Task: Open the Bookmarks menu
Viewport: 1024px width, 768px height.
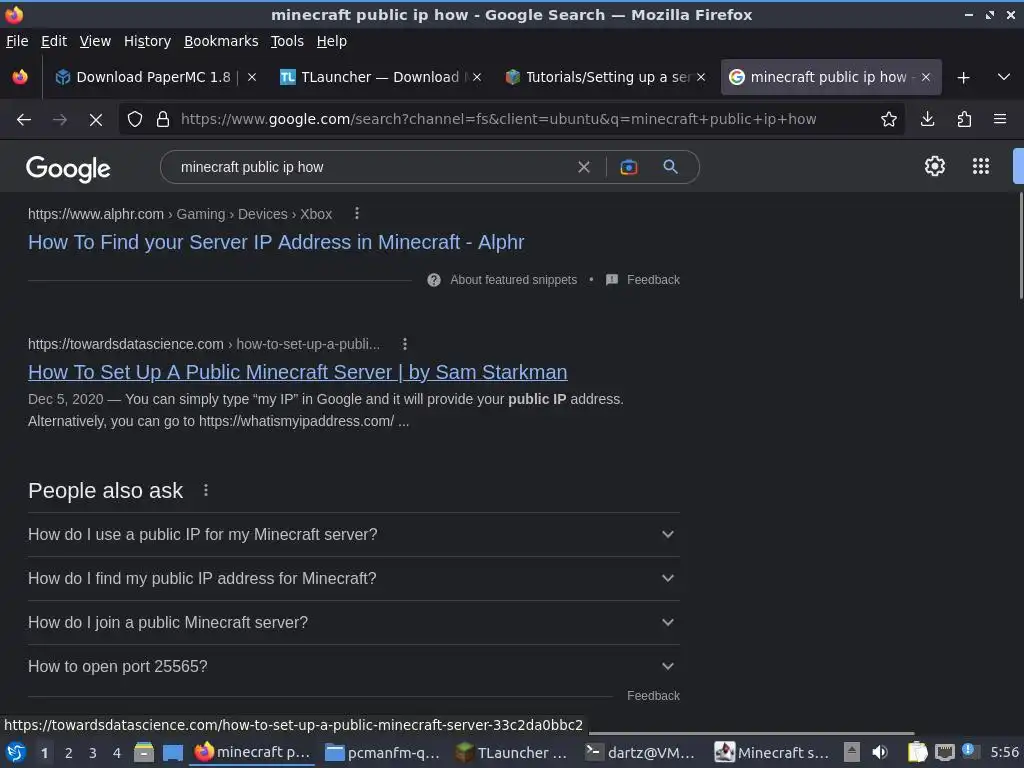Action: point(221,41)
